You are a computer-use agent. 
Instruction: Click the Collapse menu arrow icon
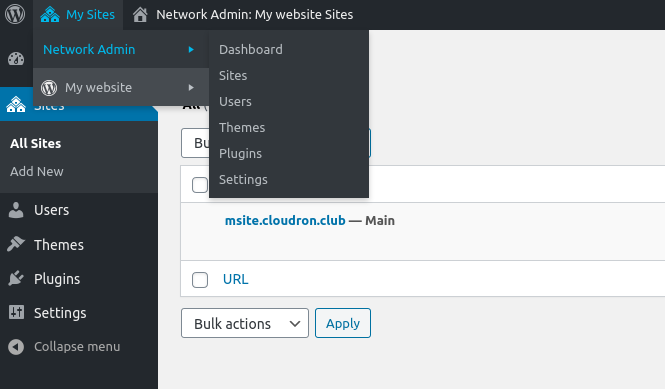16,347
